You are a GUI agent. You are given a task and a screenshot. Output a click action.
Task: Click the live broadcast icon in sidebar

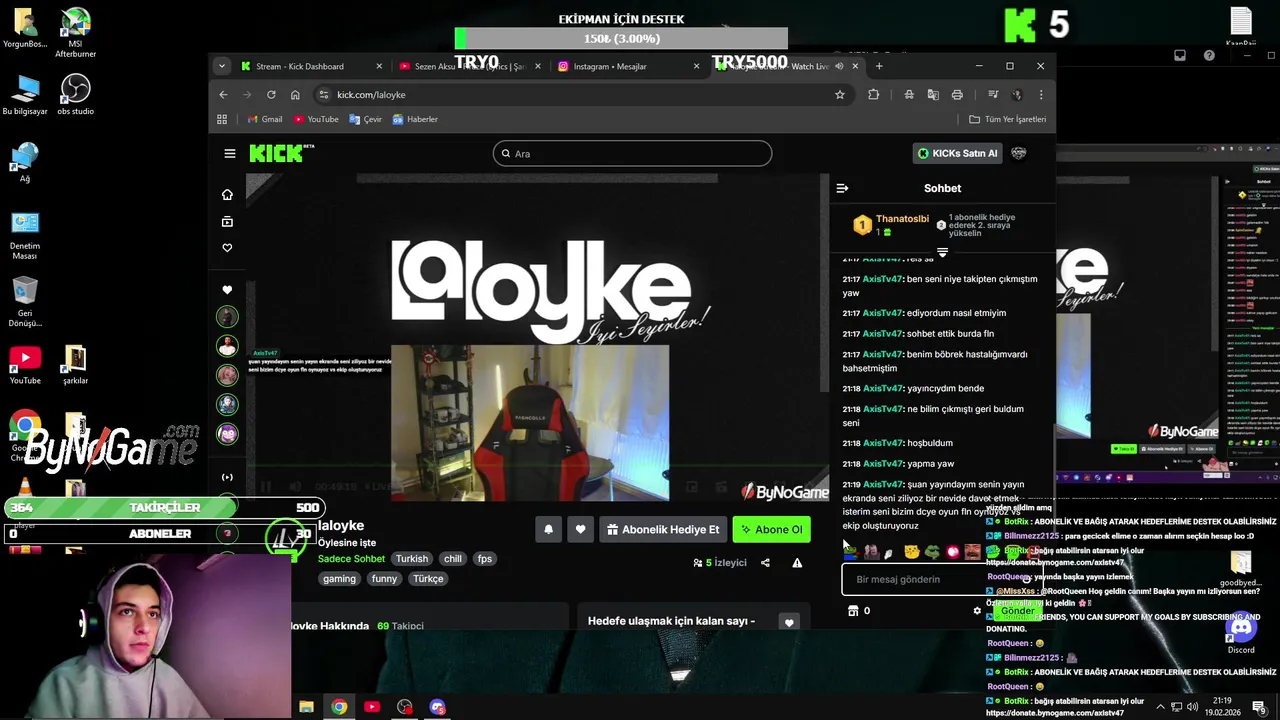click(x=227, y=477)
